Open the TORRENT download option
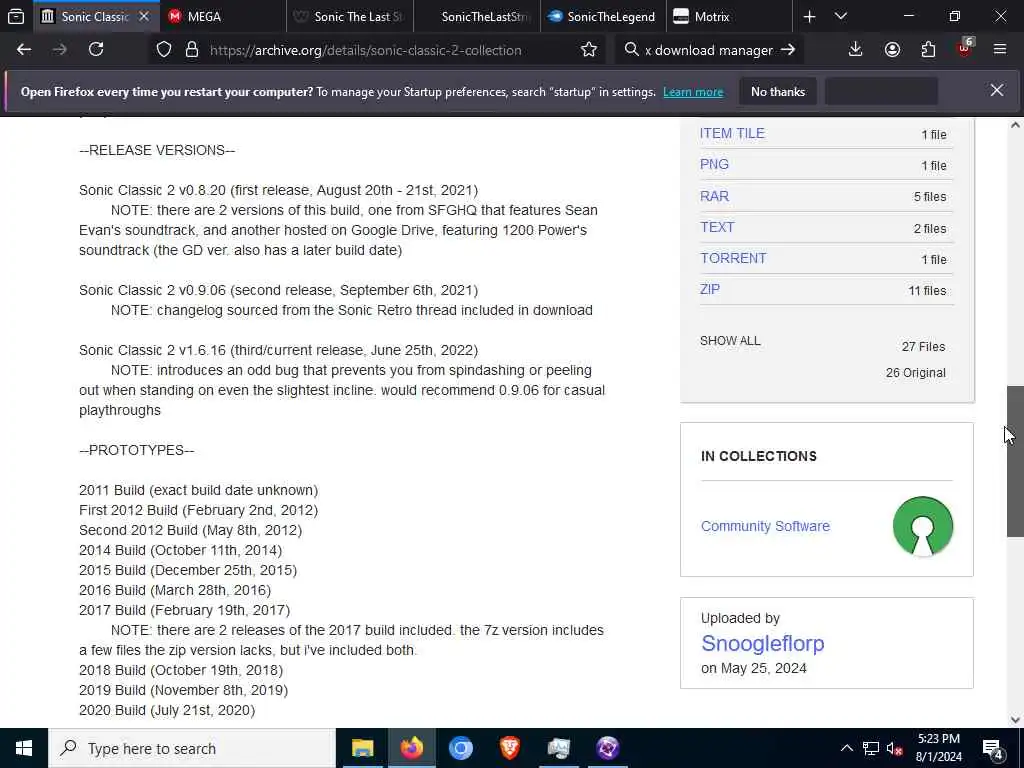Image resolution: width=1024 pixels, height=768 pixels. coord(733,259)
